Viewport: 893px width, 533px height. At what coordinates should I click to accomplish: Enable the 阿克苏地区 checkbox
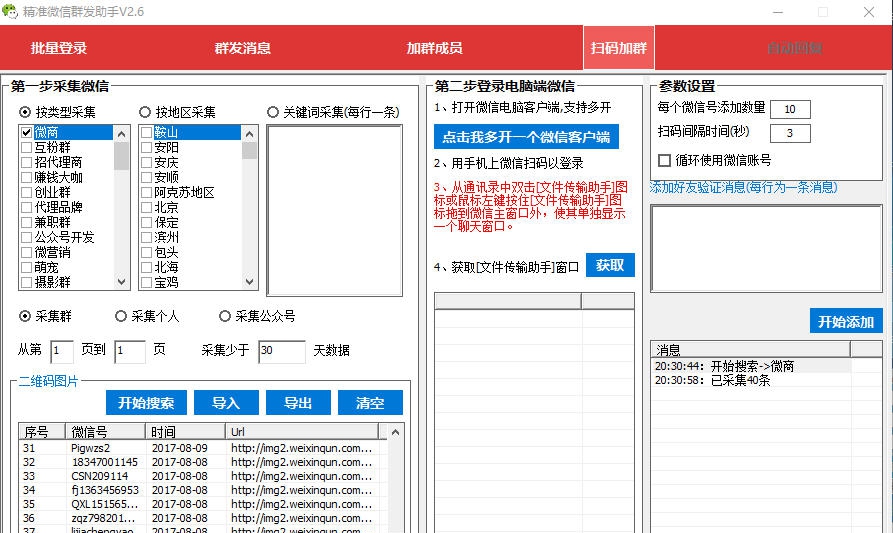click(x=146, y=192)
